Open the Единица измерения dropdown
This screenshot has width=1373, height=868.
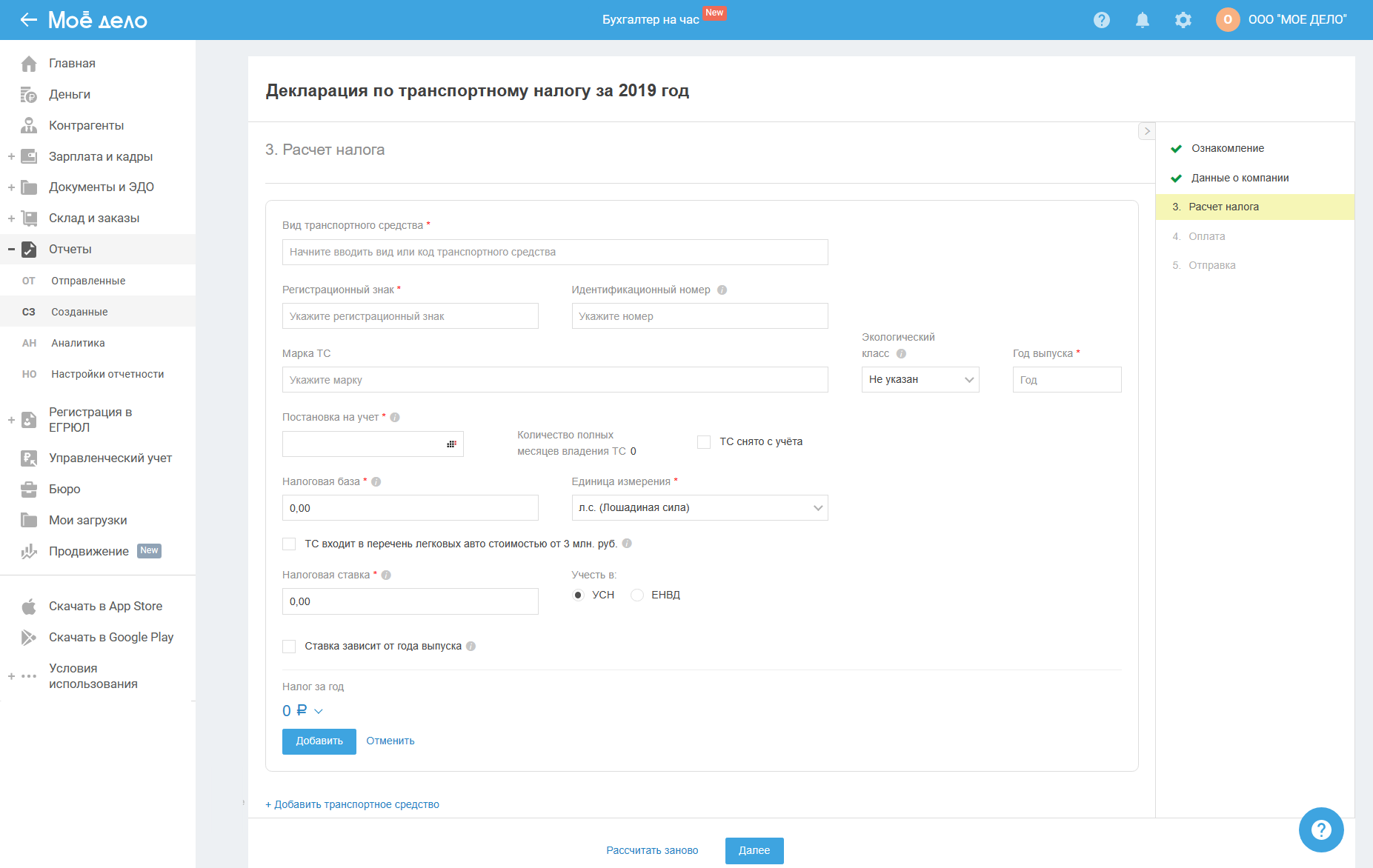click(699, 508)
